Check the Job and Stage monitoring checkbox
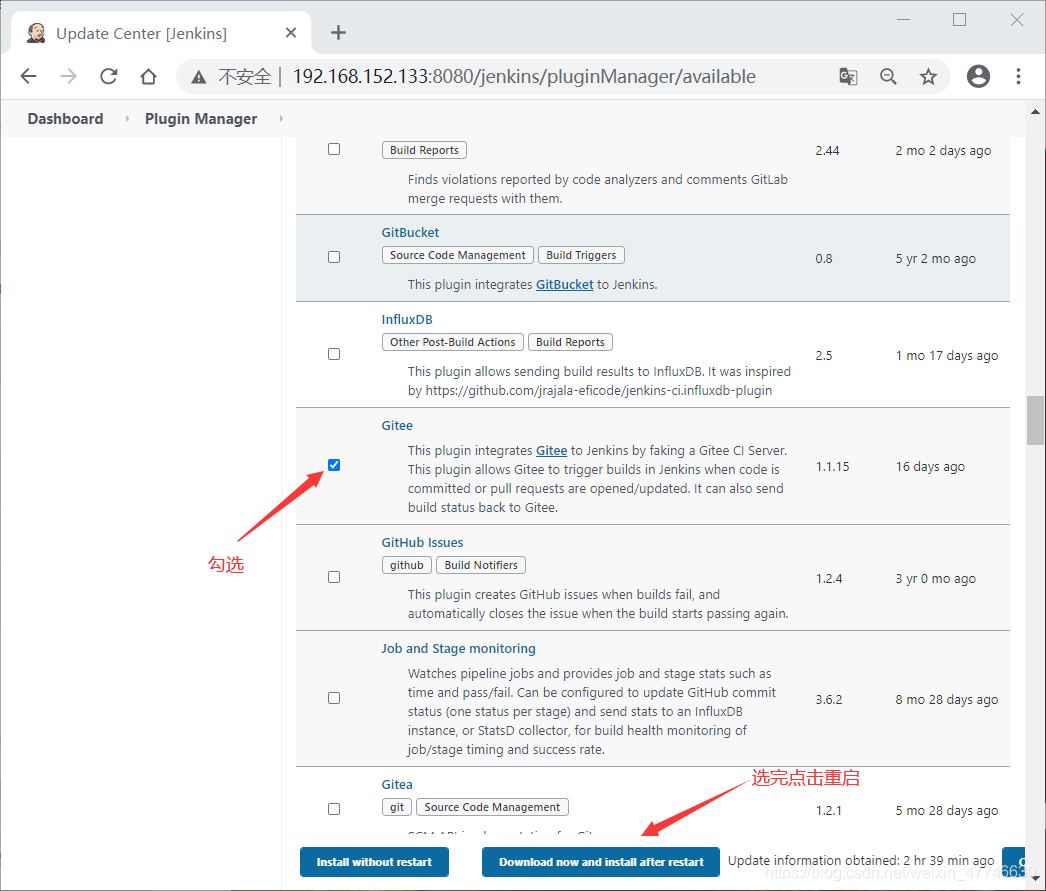1046x891 pixels. [334, 698]
